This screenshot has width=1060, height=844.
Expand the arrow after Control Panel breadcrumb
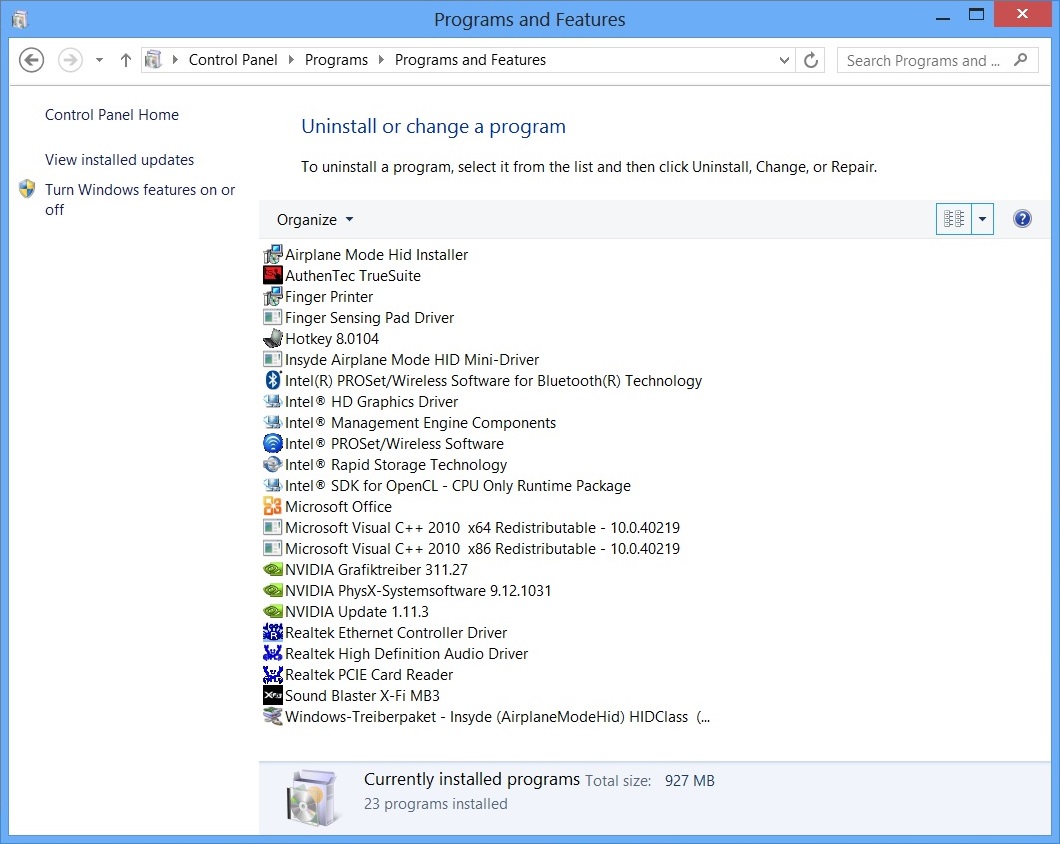coord(291,60)
